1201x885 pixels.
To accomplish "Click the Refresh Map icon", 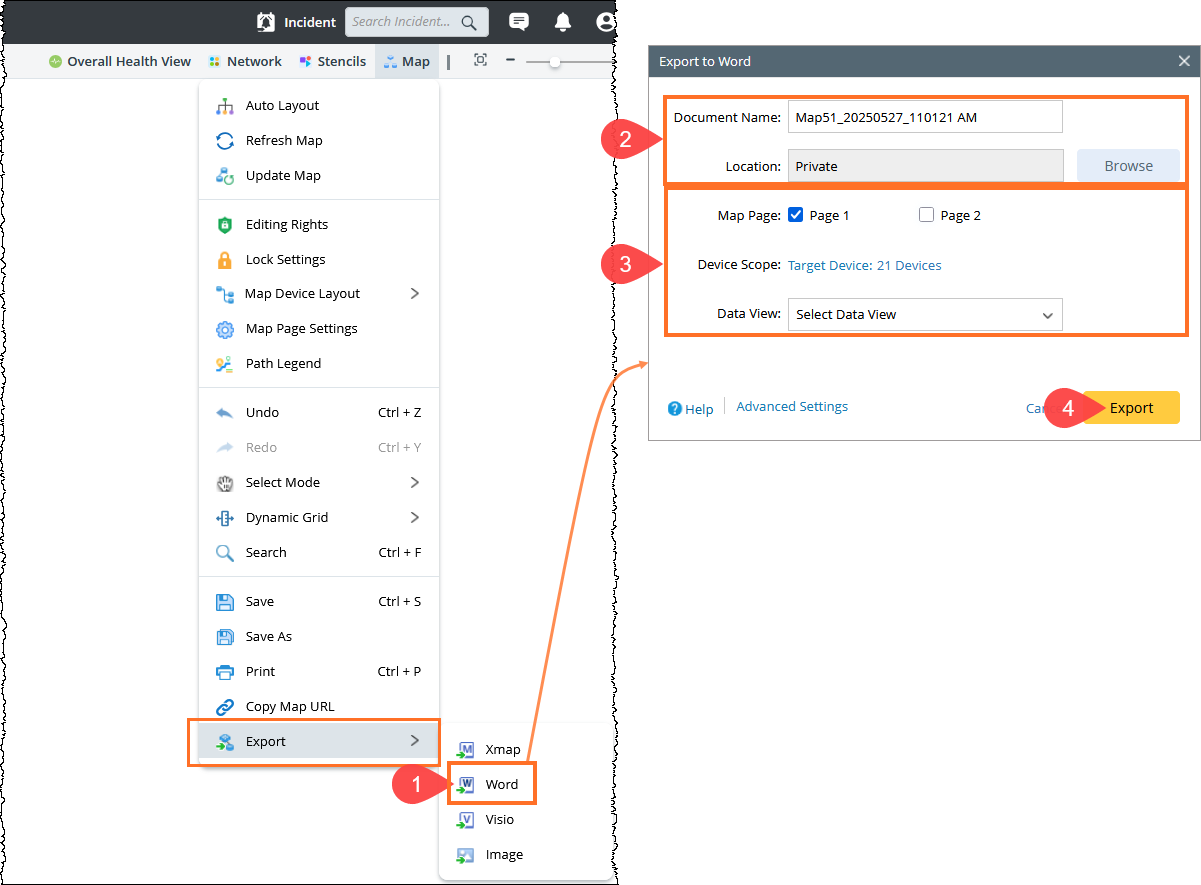I will pos(225,141).
